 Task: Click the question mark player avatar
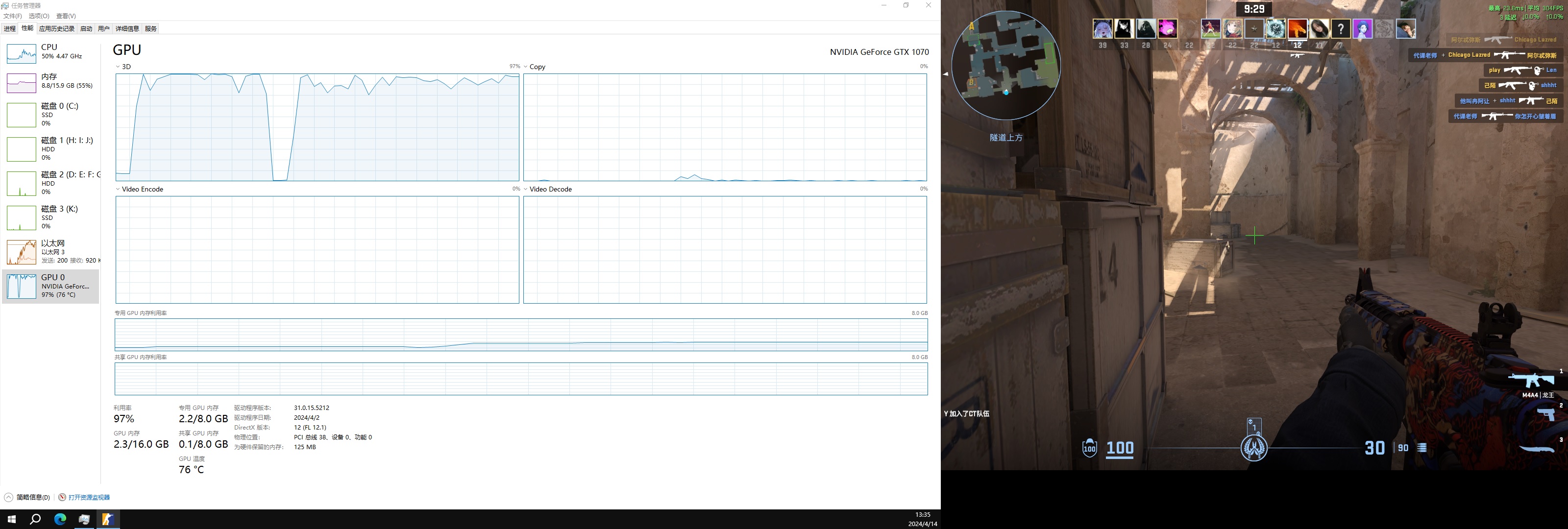coord(1340,28)
